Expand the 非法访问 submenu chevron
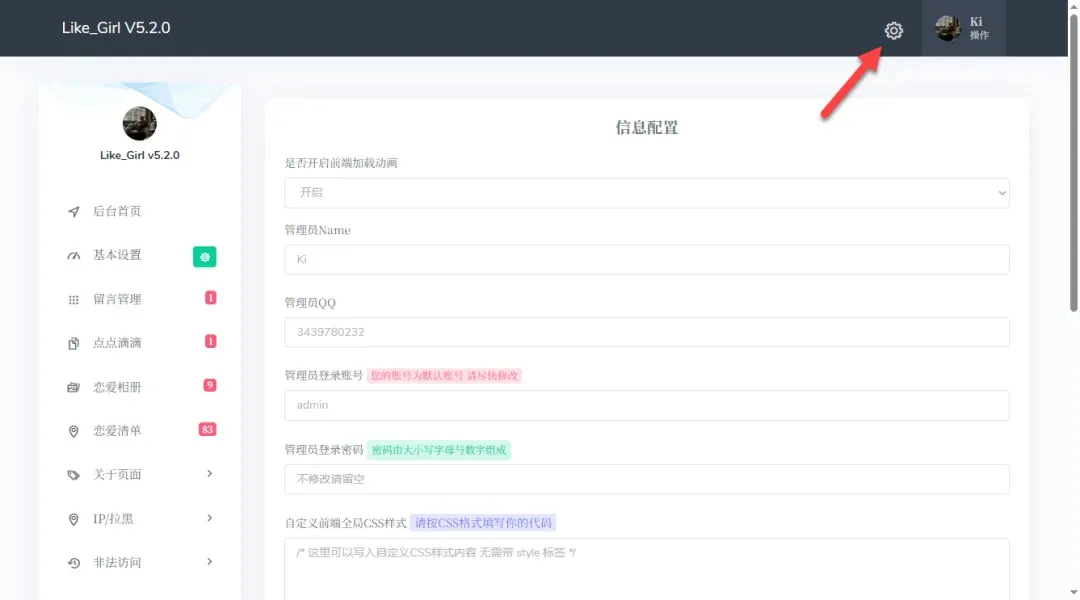 209,562
